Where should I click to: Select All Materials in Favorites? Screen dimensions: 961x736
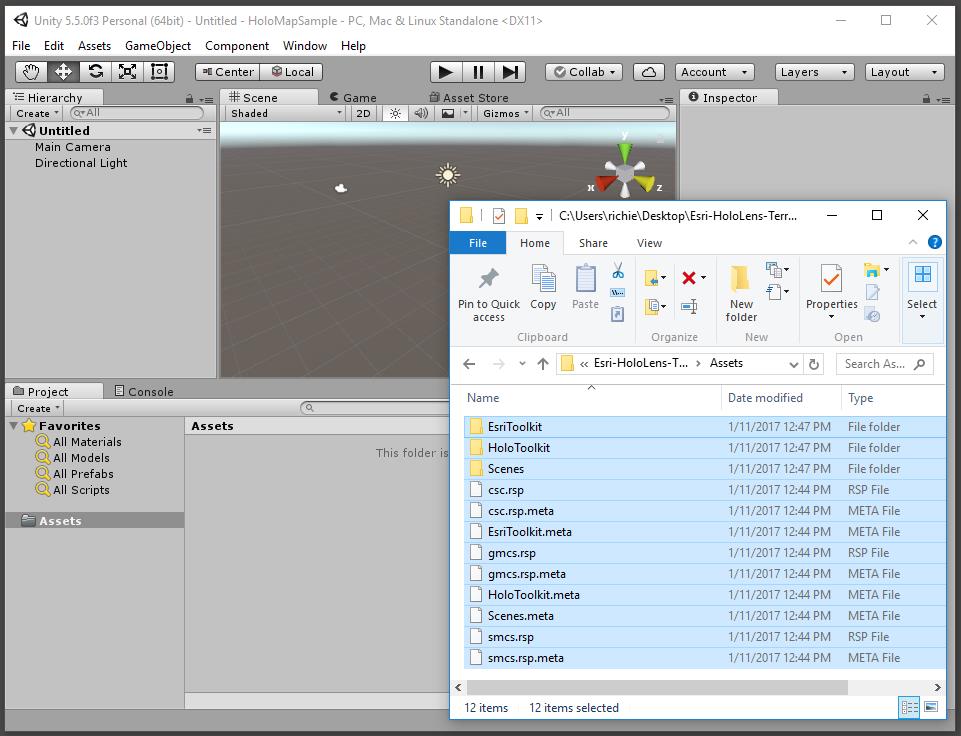click(86, 442)
